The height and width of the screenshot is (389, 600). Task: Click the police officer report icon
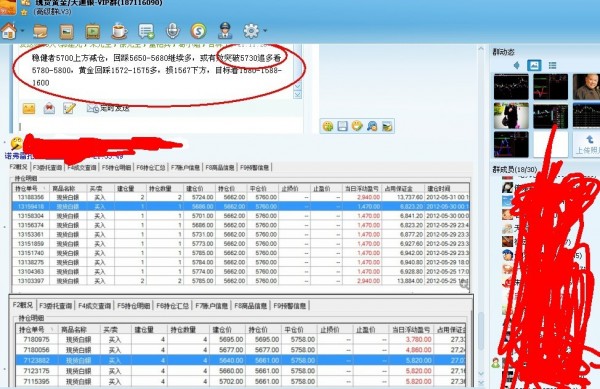point(225,31)
